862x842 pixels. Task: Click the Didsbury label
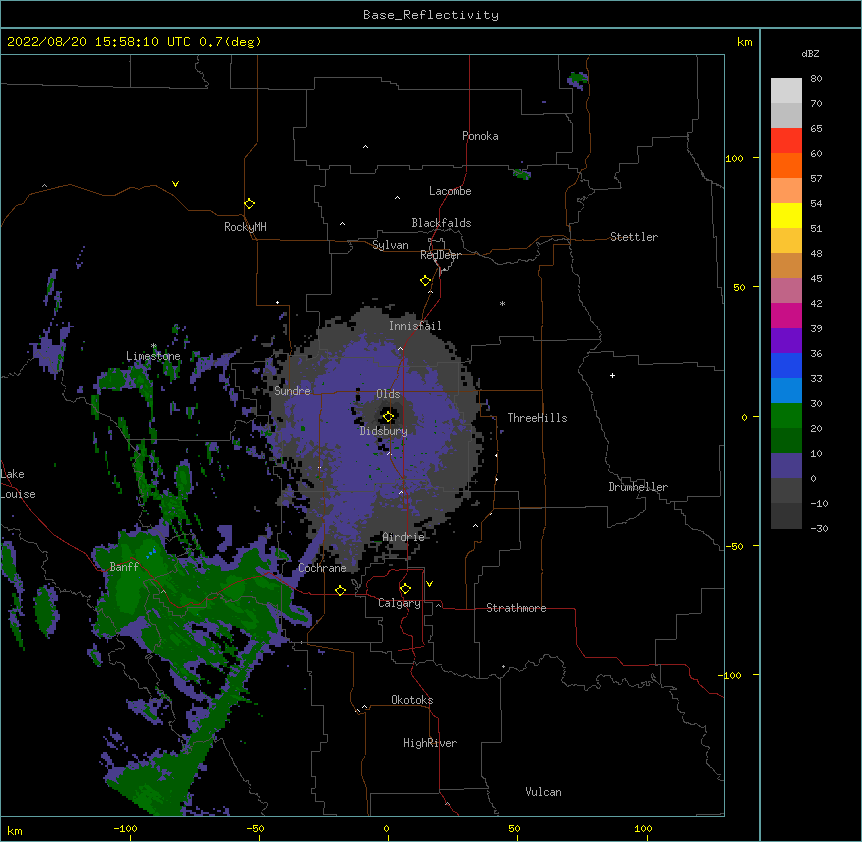(x=384, y=431)
